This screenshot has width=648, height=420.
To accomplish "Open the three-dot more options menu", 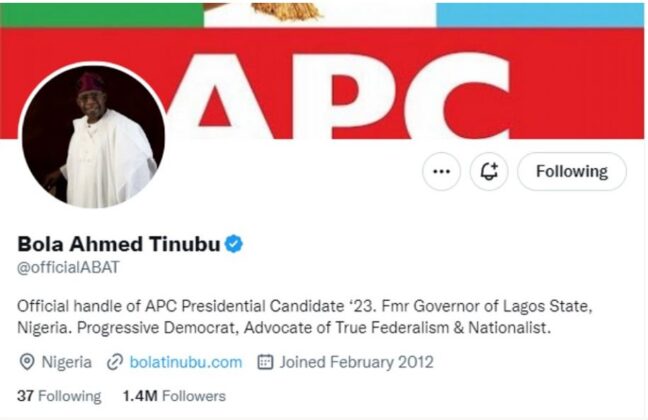I will 441,172.
